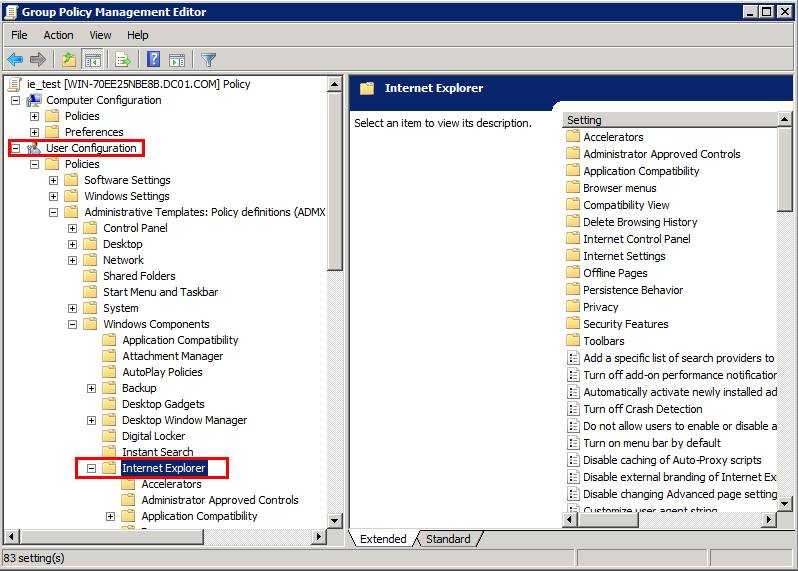Click the Security Features folder icon
This screenshot has height=571, width=798.
573,324
